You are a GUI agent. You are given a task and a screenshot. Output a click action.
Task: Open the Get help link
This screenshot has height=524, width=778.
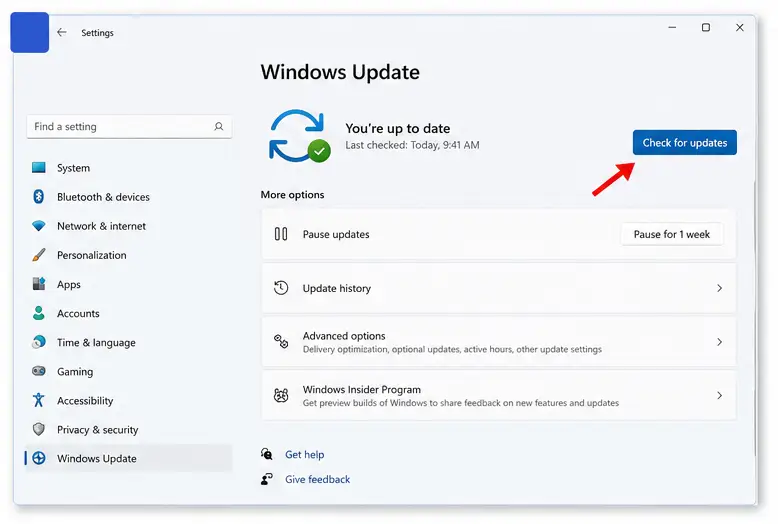click(x=304, y=454)
